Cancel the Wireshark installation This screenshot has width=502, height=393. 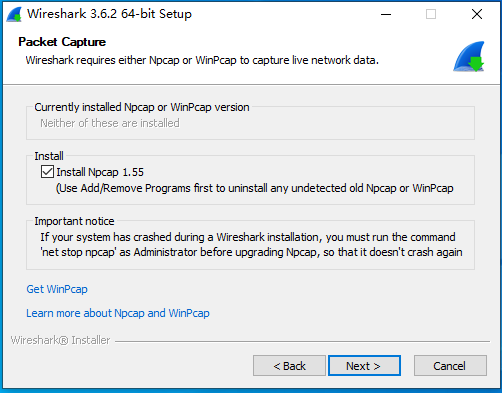(x=450, y=366)
